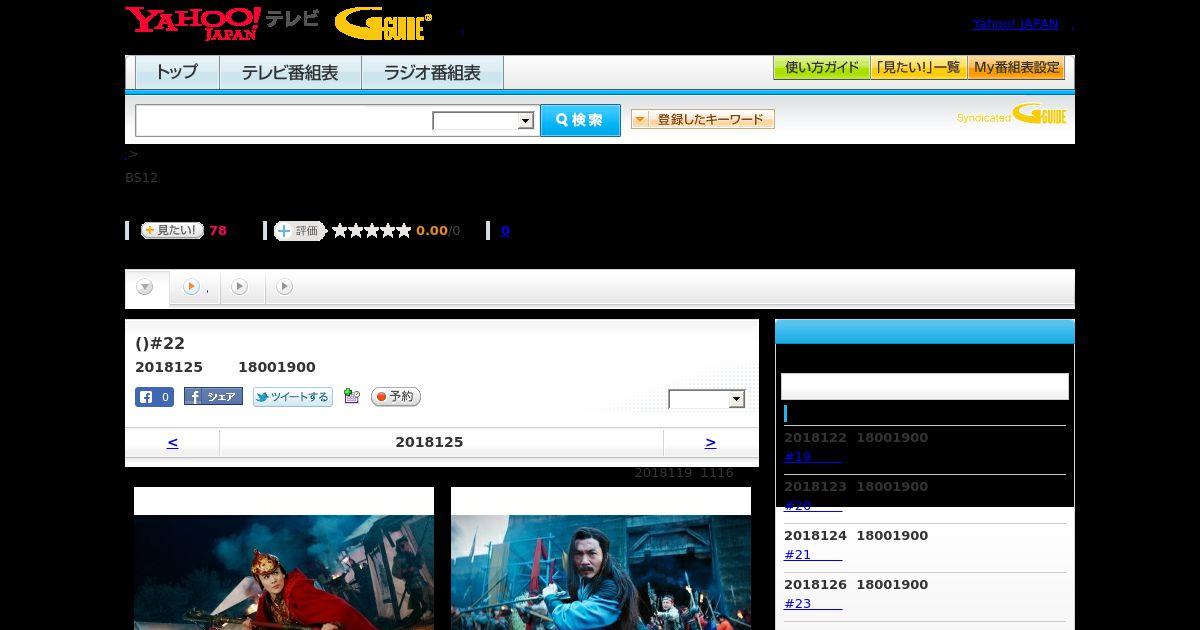
Task: Go to previous day with < link
Action: [x=172, y=442]
